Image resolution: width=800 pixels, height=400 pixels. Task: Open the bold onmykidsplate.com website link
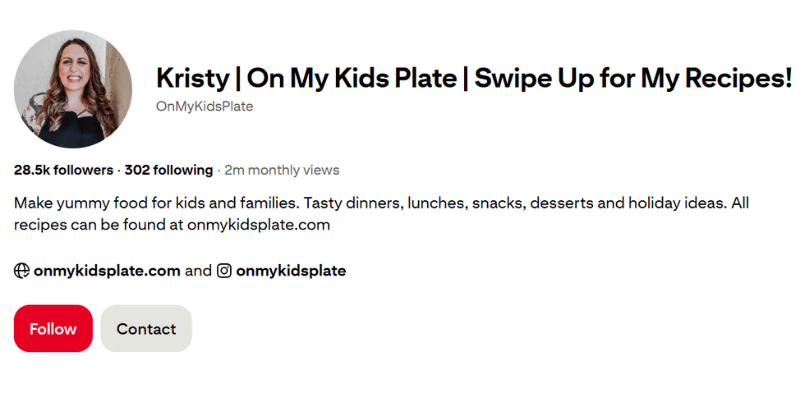pos(107,271)
